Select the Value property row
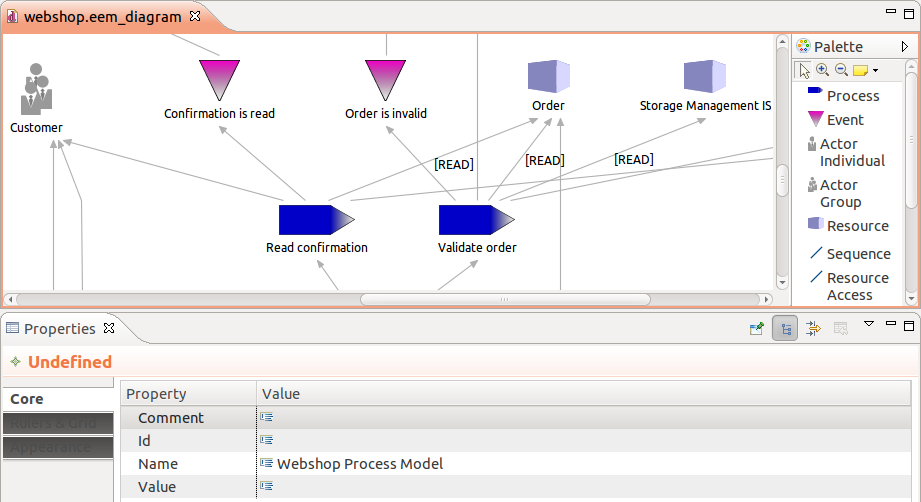 pyautogui.click(x=516, y=486)
